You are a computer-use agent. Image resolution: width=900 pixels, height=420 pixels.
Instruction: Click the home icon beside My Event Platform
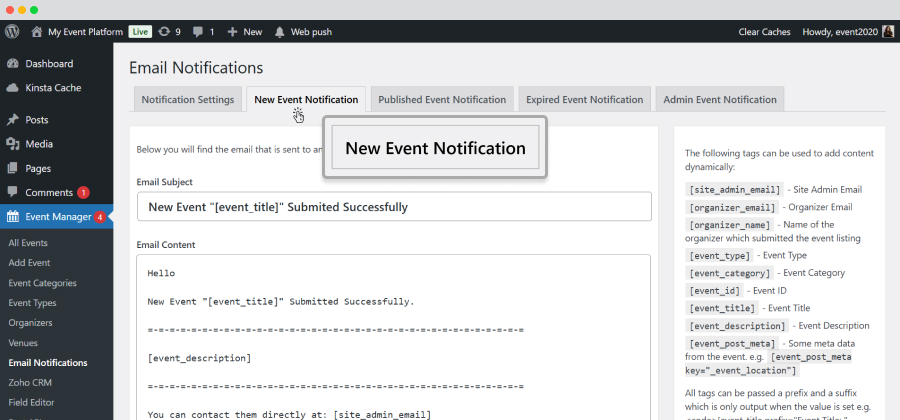point(37,32)
